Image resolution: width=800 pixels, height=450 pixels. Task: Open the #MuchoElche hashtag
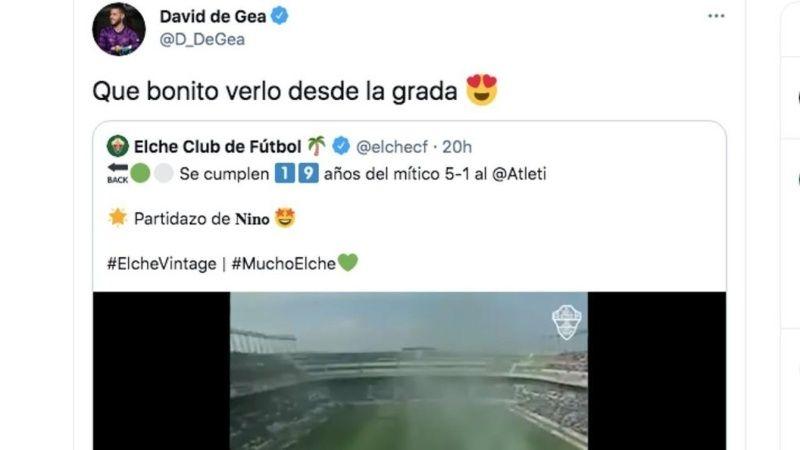click(x=284, y=264)
